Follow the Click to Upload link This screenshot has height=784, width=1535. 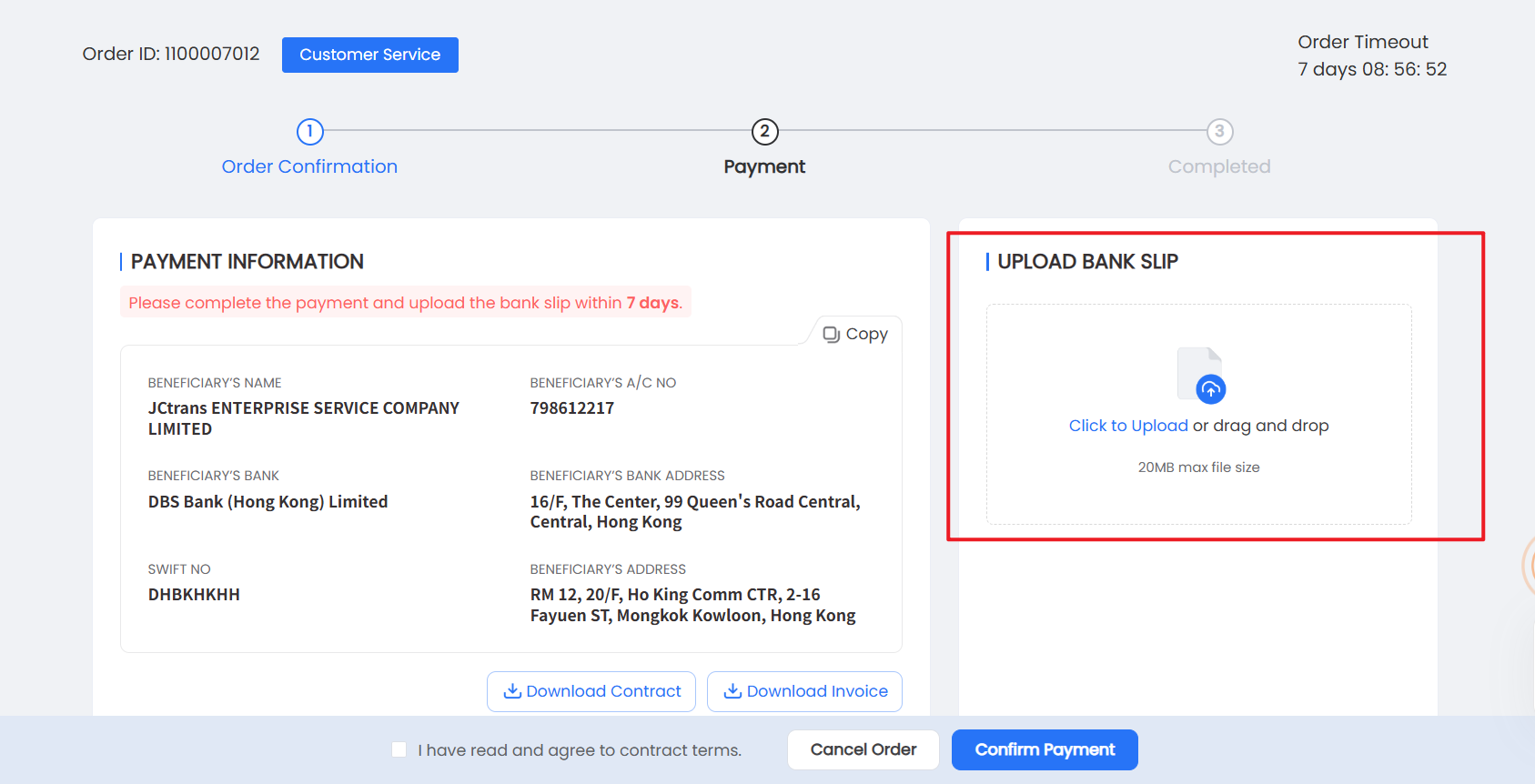click(1127, 426)
